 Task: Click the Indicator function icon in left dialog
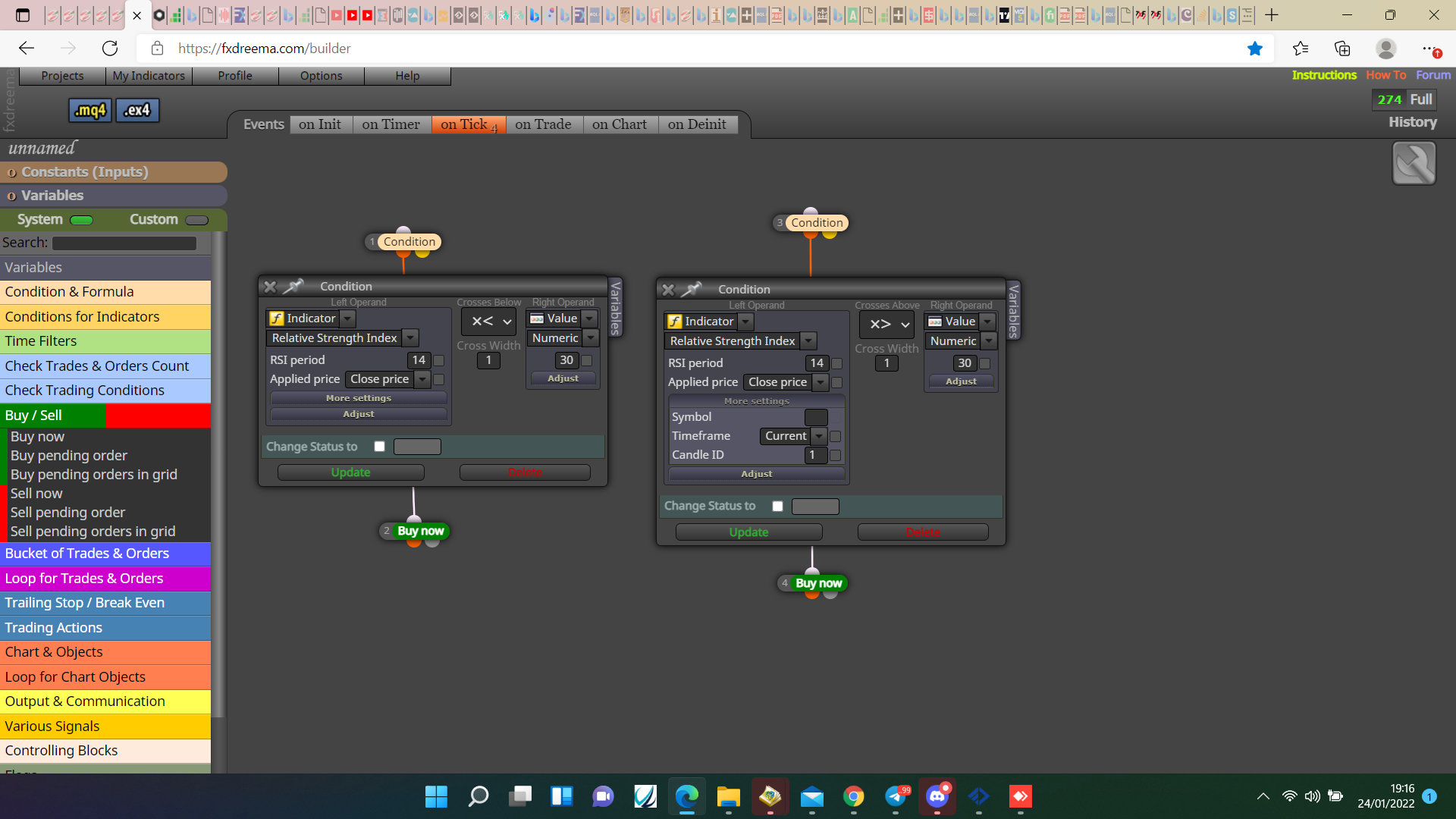click(277, 318)
